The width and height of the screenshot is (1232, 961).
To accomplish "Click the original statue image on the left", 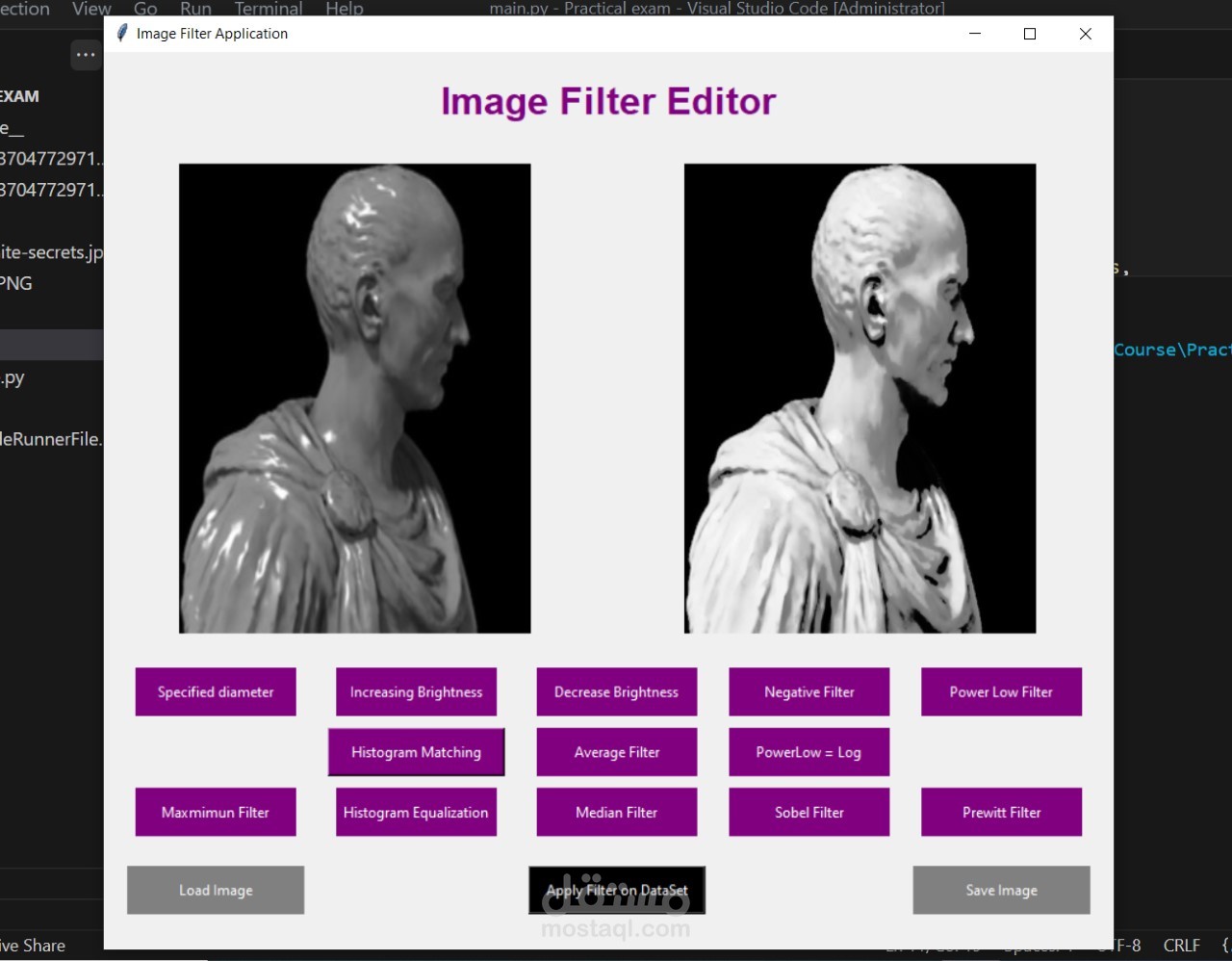I will [x=355, y=398].
